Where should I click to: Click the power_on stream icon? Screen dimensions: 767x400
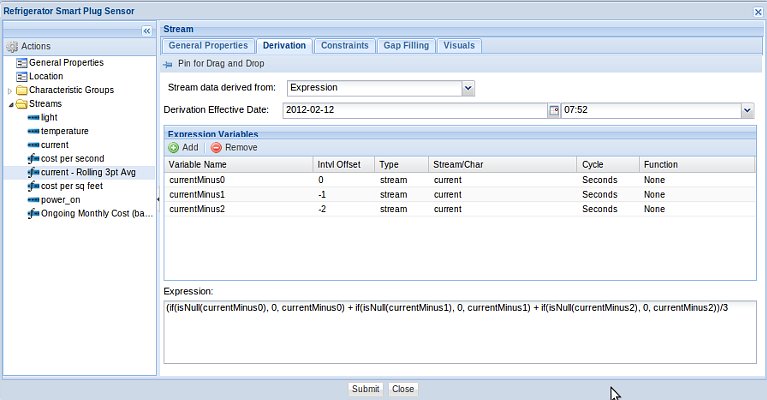pos(33,200)
